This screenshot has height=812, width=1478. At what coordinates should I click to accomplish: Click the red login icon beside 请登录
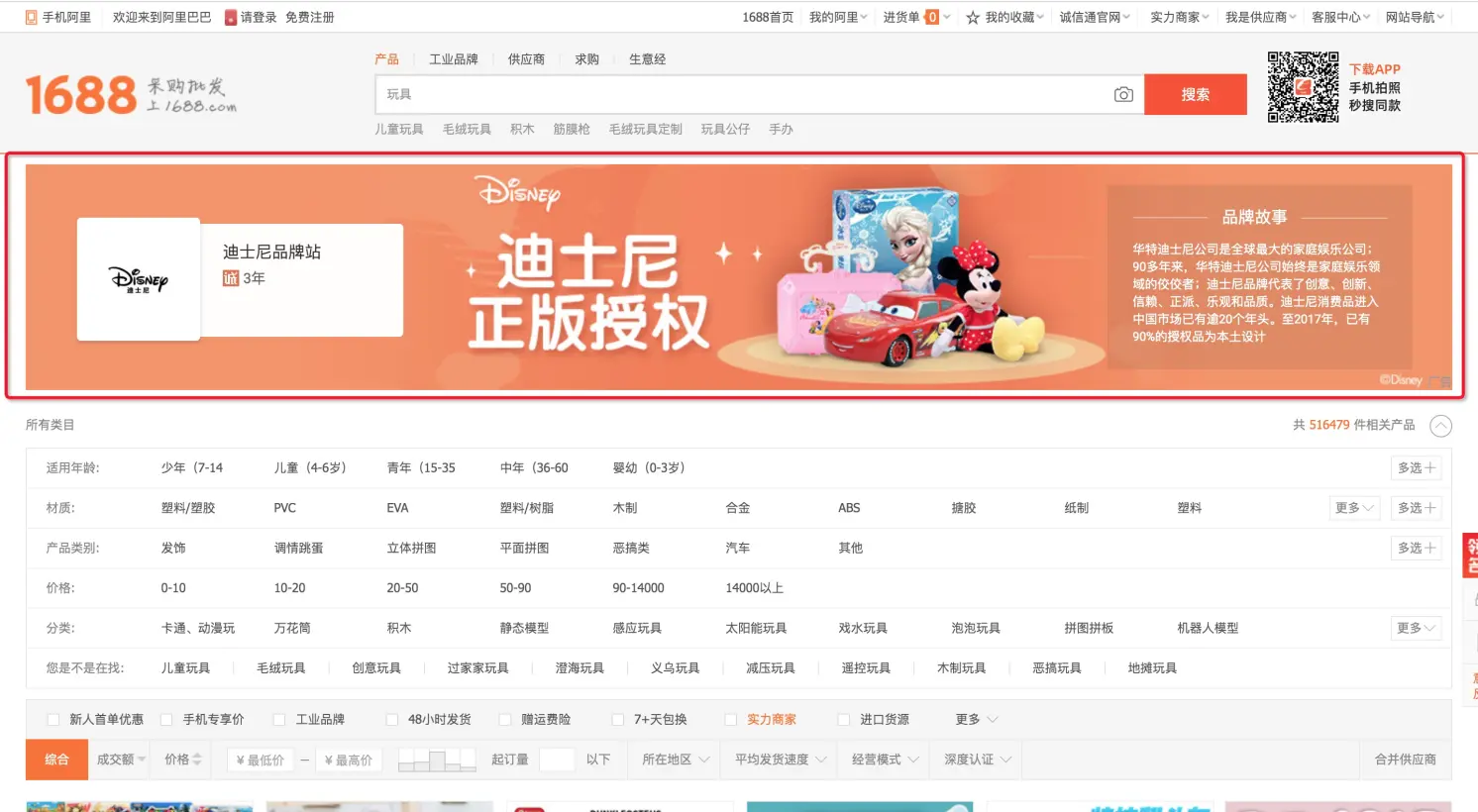231,17
